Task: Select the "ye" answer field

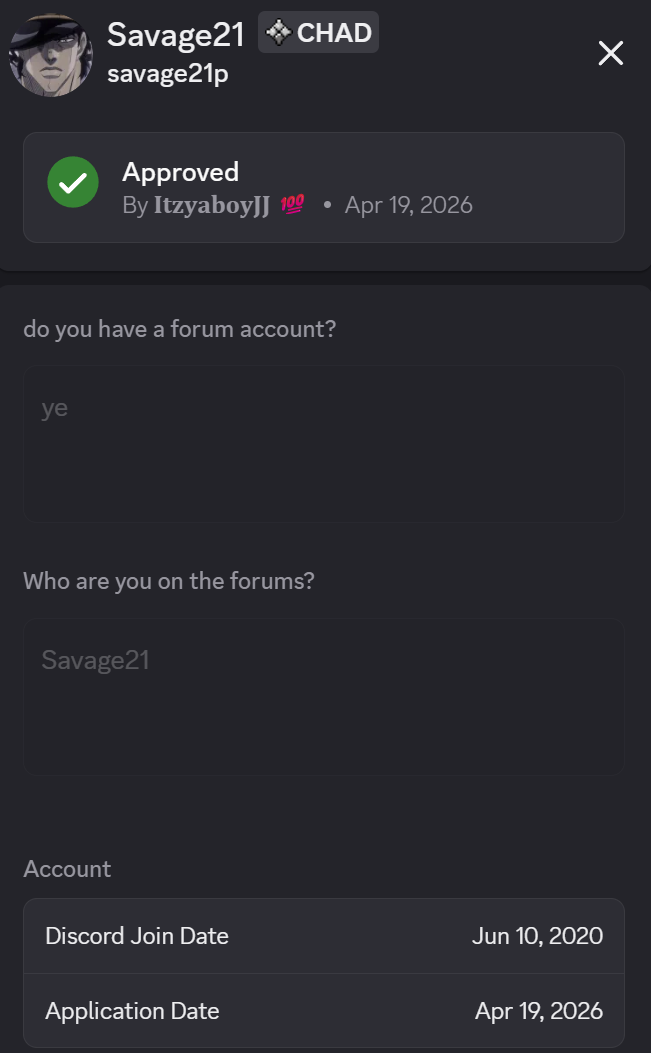Action: coord(323,443)
